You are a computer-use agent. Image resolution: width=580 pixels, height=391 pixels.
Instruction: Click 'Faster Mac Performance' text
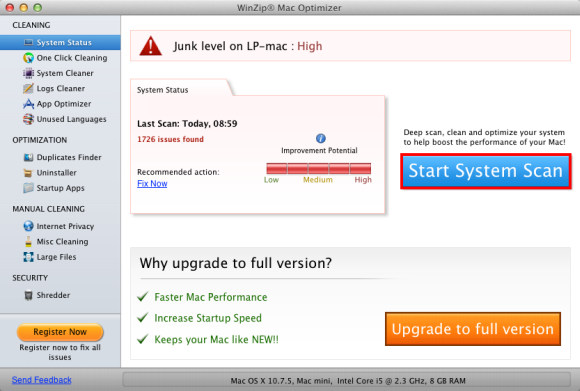210,297
